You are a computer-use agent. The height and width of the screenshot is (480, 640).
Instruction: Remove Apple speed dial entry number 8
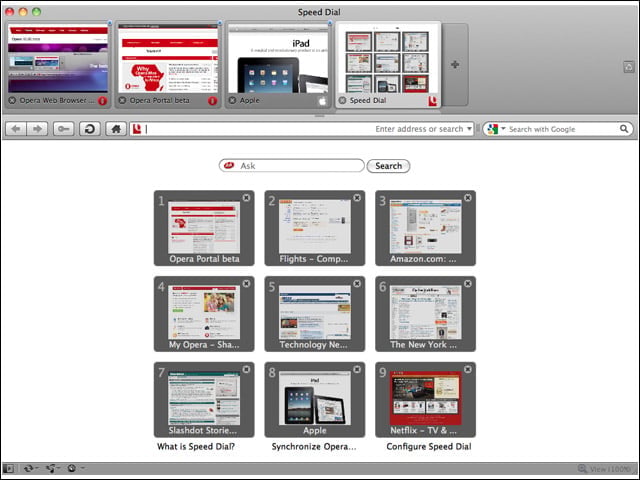tap(357, 369)
